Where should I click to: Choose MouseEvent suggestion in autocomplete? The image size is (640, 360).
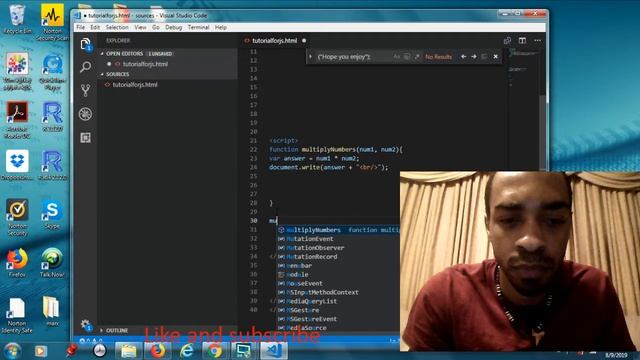339,283
